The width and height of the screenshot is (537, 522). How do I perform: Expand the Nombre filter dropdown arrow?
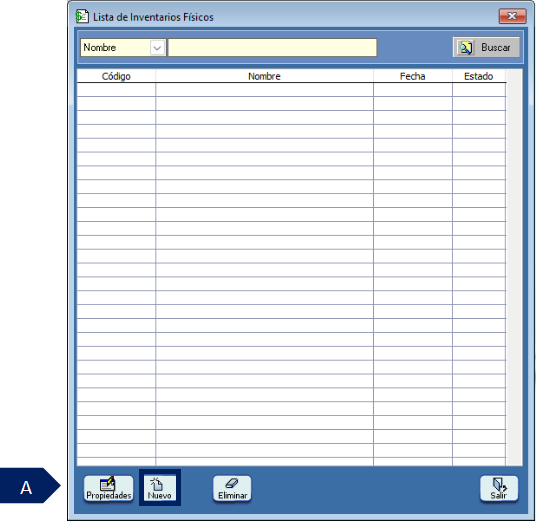pos(157,48)
